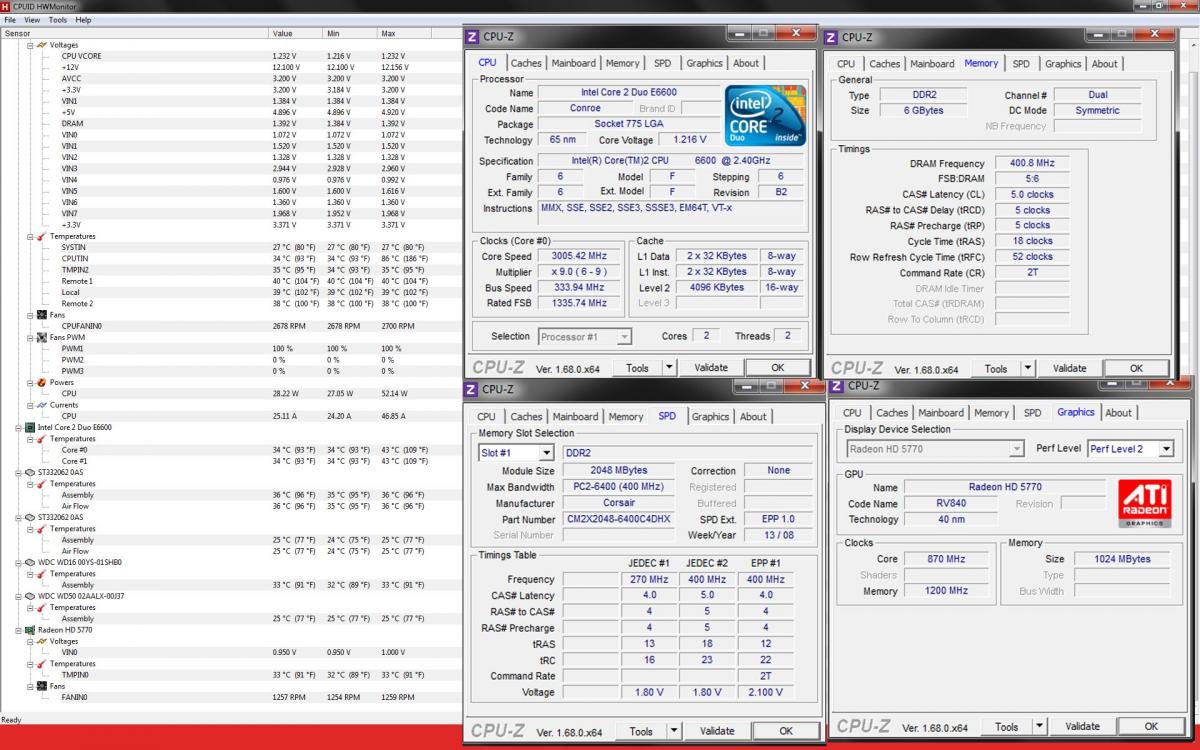Click the Min column header in HWMonitor
1200x750 pixels.
(x=350, y=33)
